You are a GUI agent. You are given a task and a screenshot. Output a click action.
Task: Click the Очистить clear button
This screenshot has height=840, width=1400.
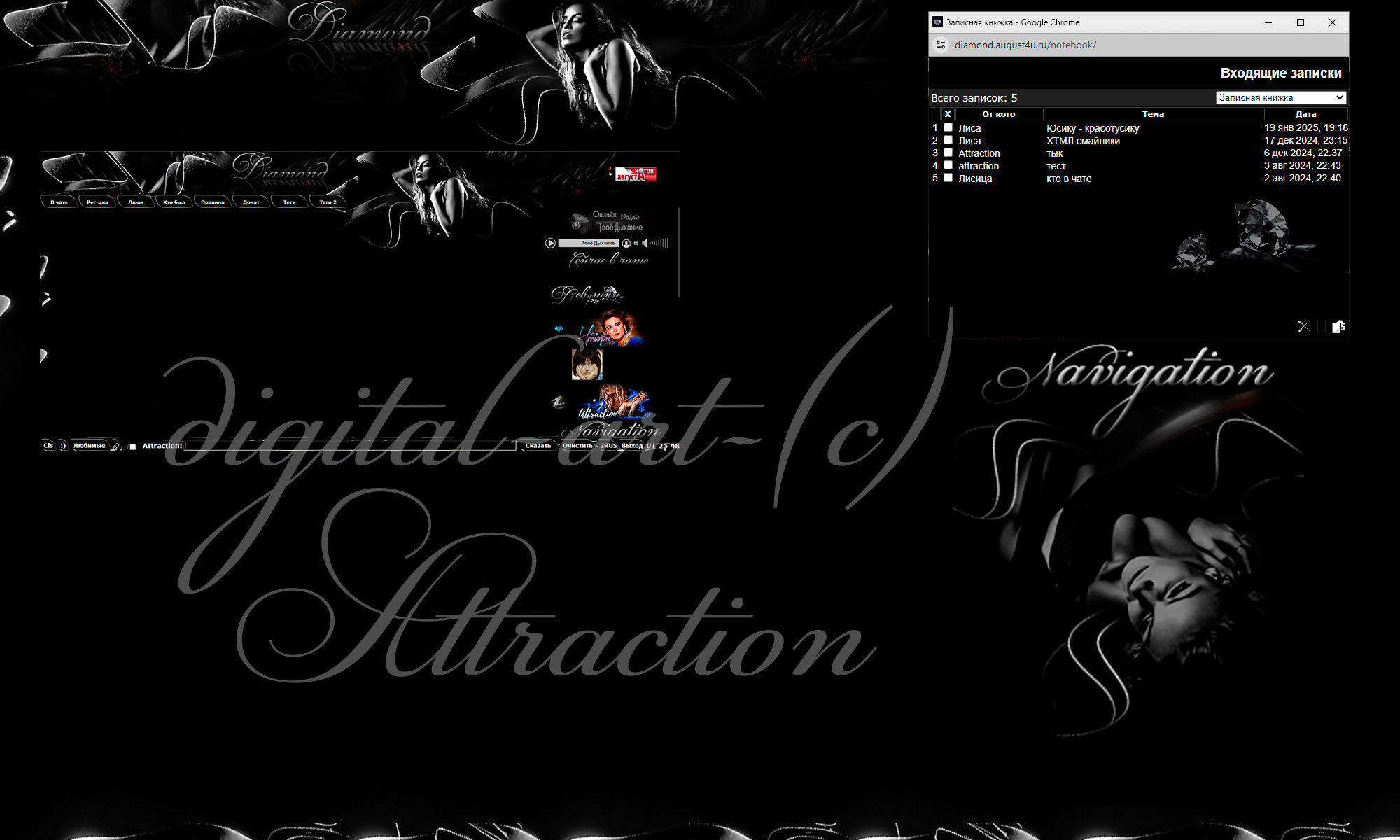[x=577, y=446]
